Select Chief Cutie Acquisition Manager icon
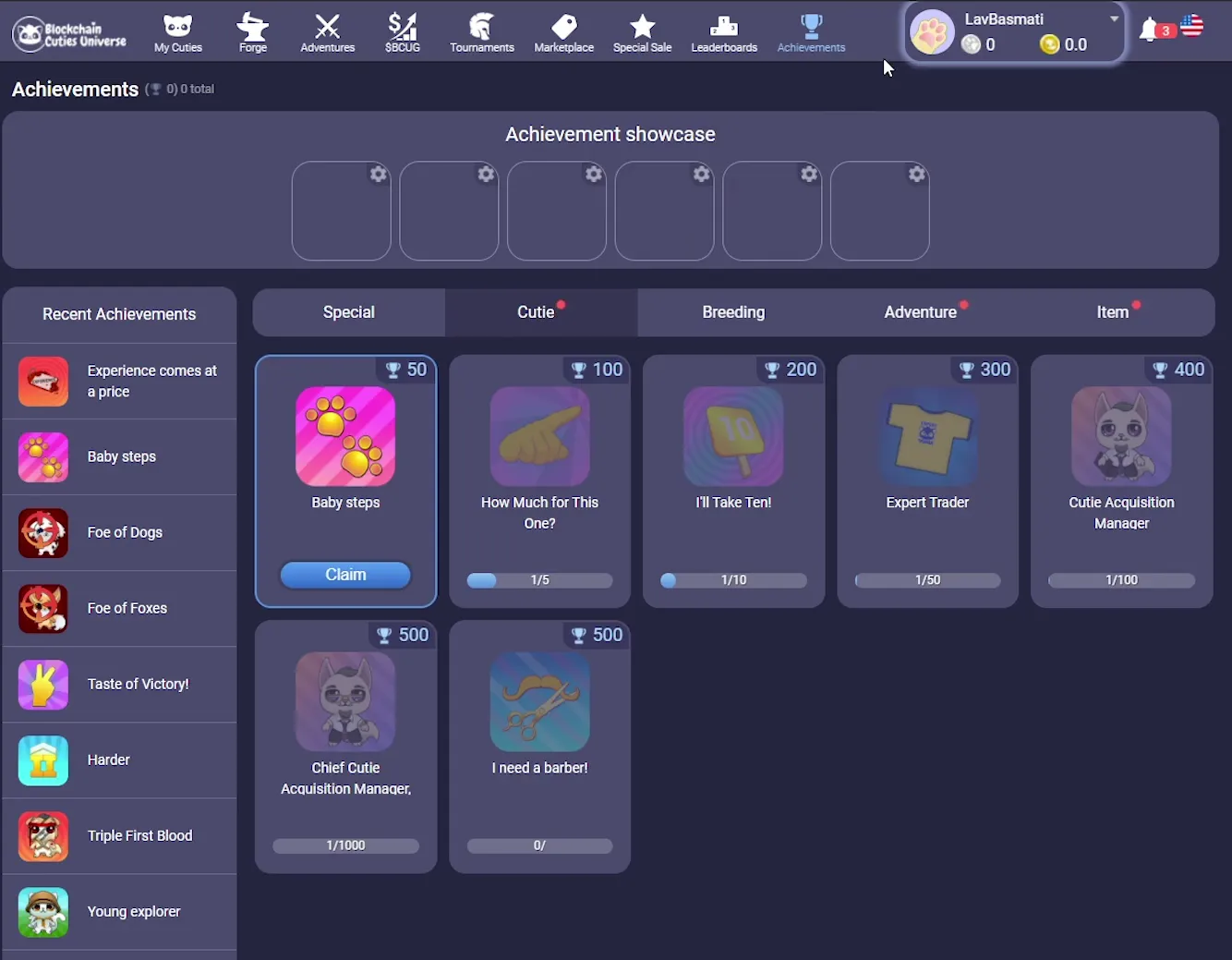The image size is (1232, 960). pos(345,701)
